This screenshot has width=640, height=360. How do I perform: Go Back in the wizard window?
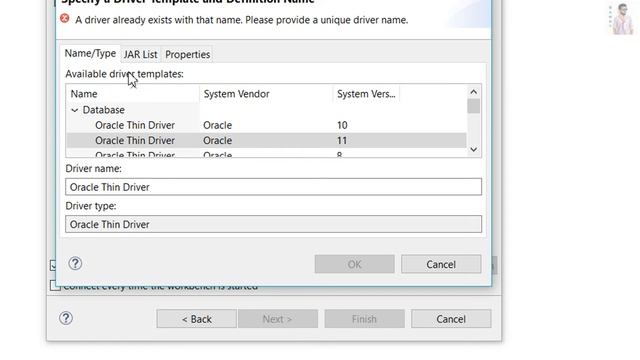pyautogui.click(x=196, y=319)
